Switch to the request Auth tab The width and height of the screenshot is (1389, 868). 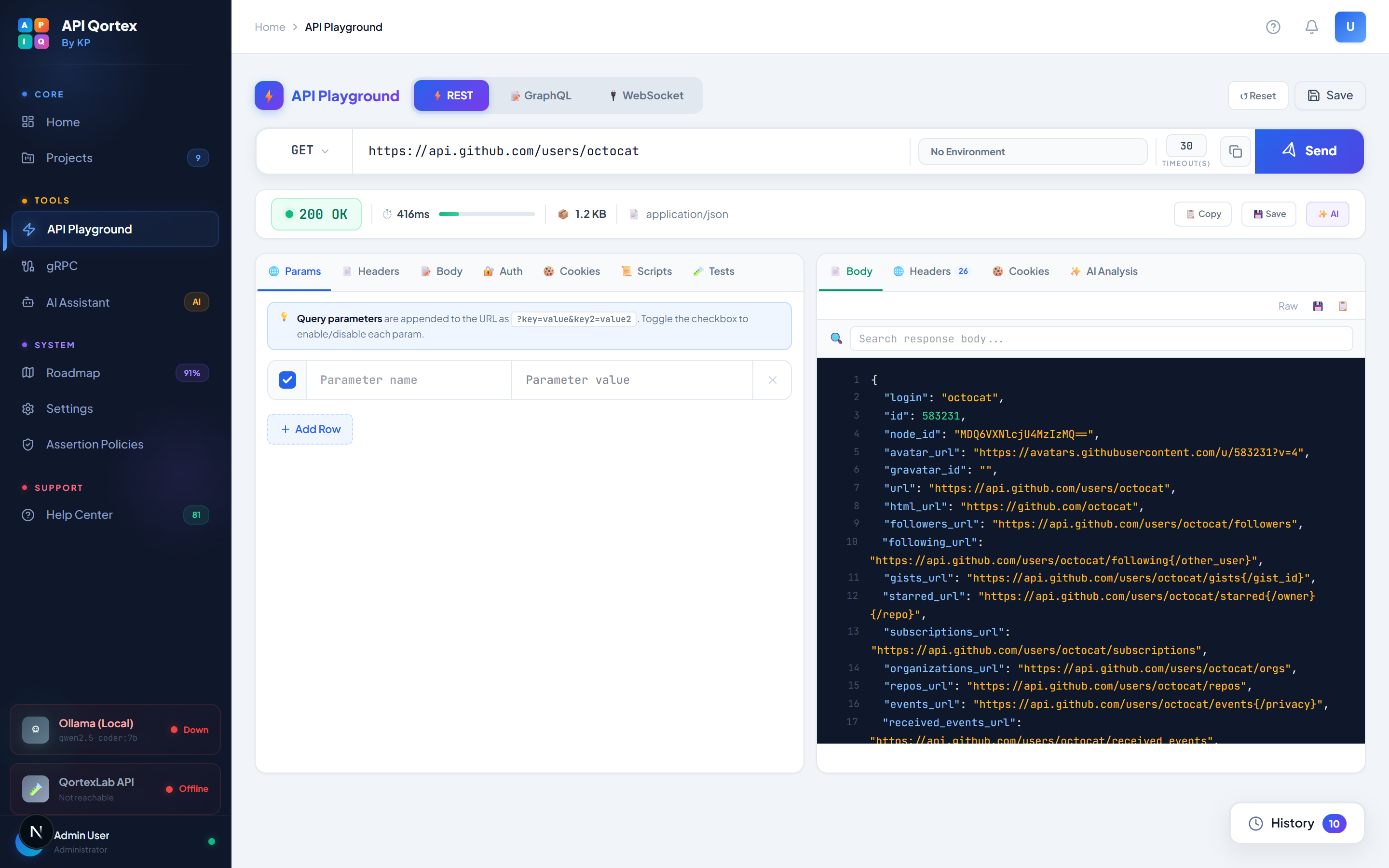coord(503,271)
